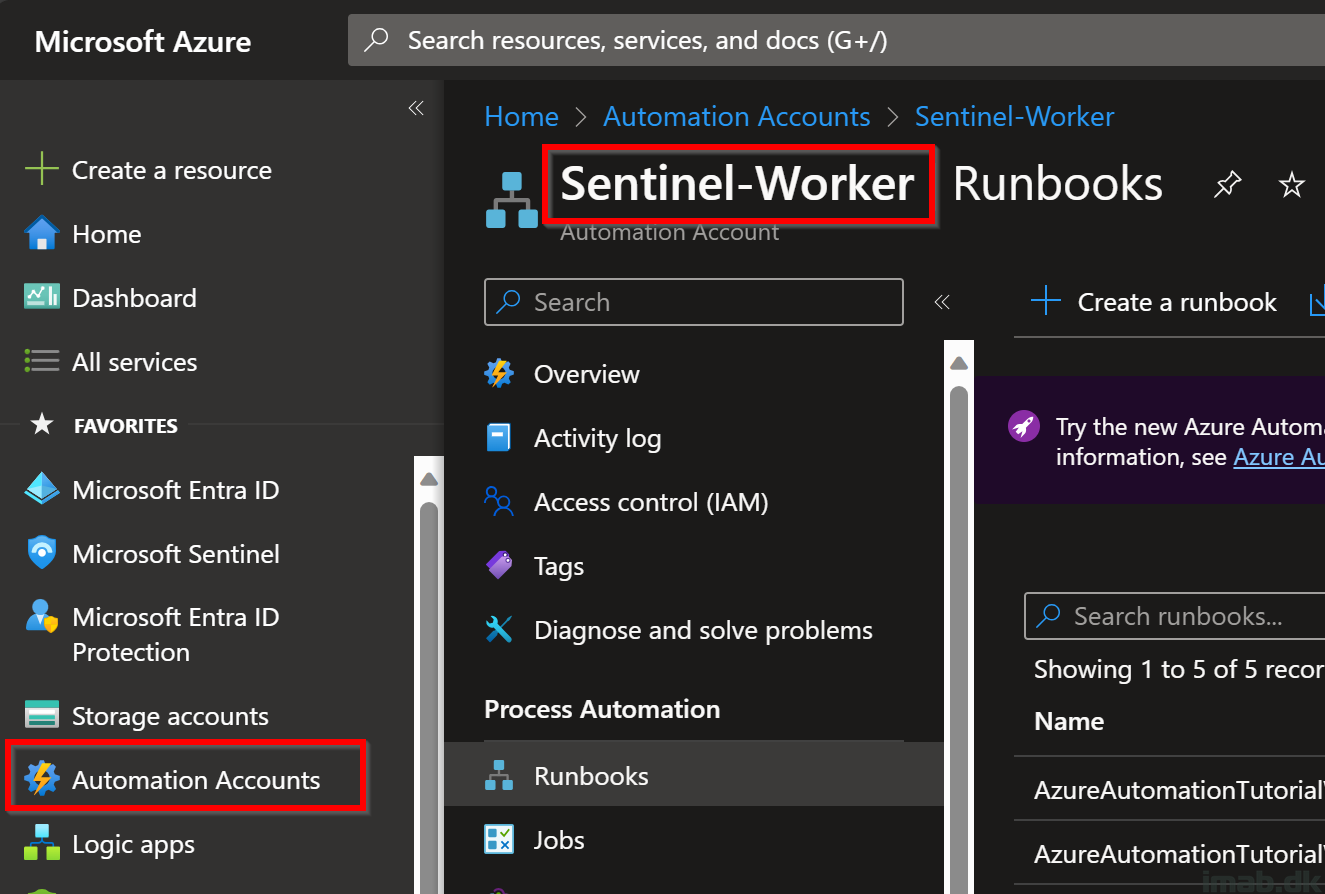The width and height of the screenshot is (1325, 894).
Task: Click Home in the breadcrumb
Action: pyautogui.click(x=521, y=116)
